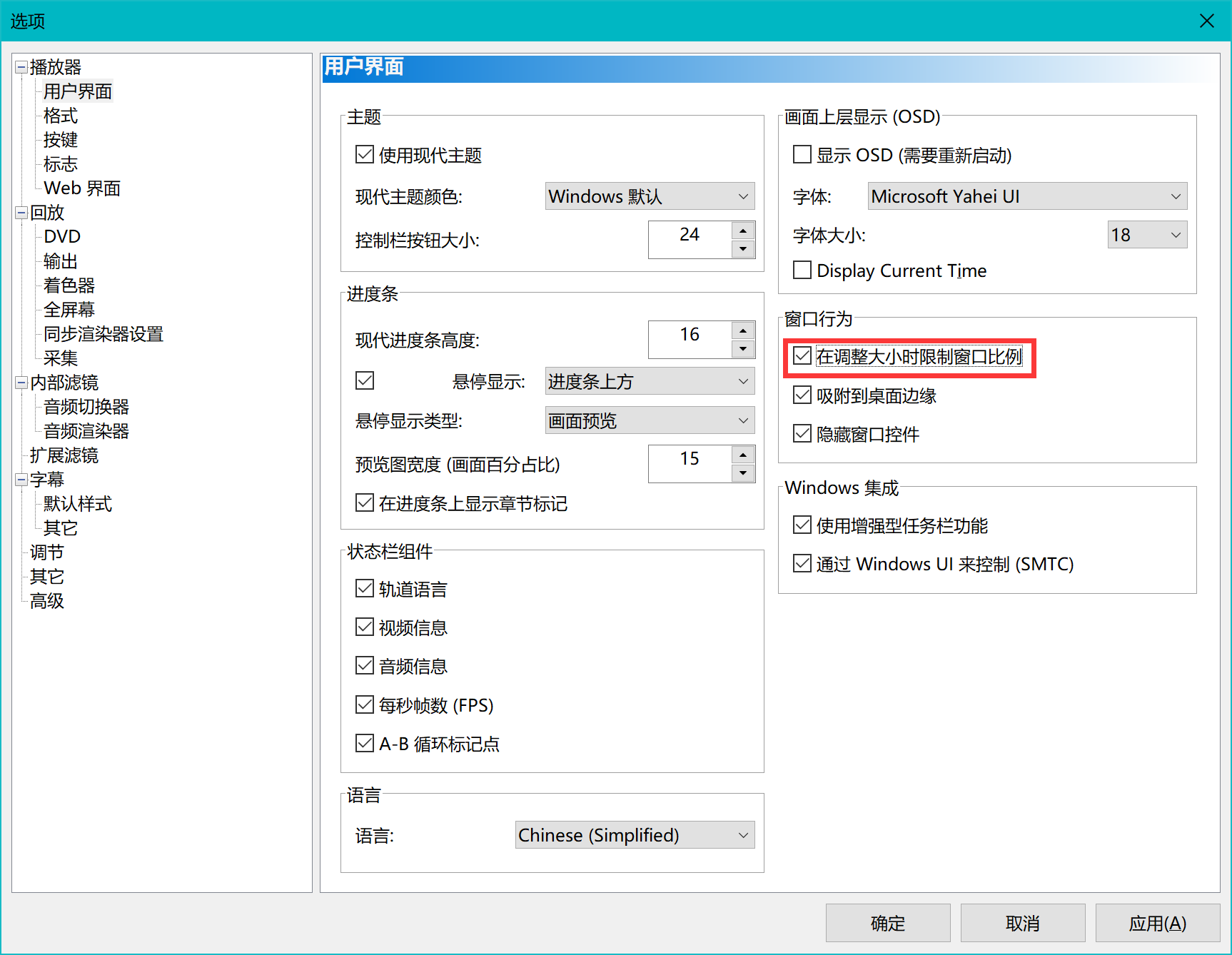Screen dimensions: 1232x955
Task: Focus the 预览图宽度 number field
Action: pyautogui.click(x=690, y=464)
